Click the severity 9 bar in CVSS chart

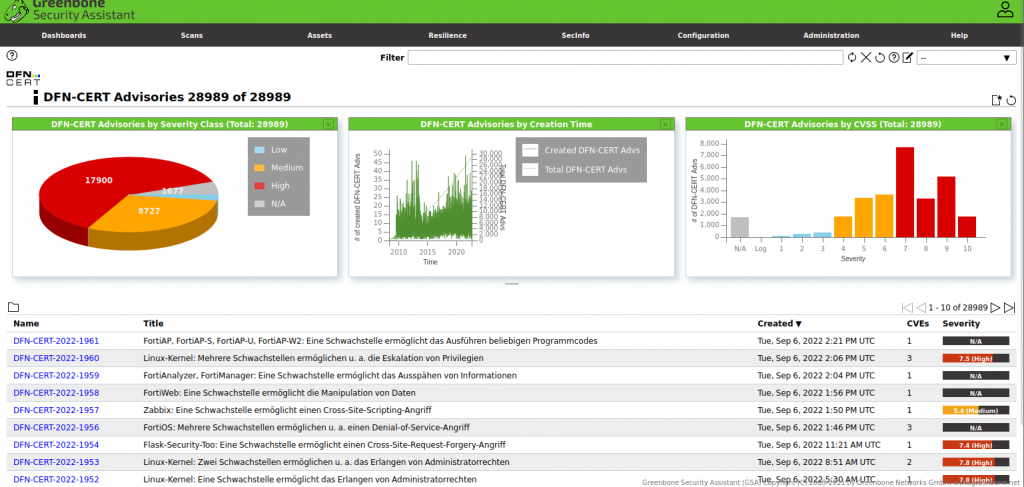pyautogui.click(x=946, y=207)
